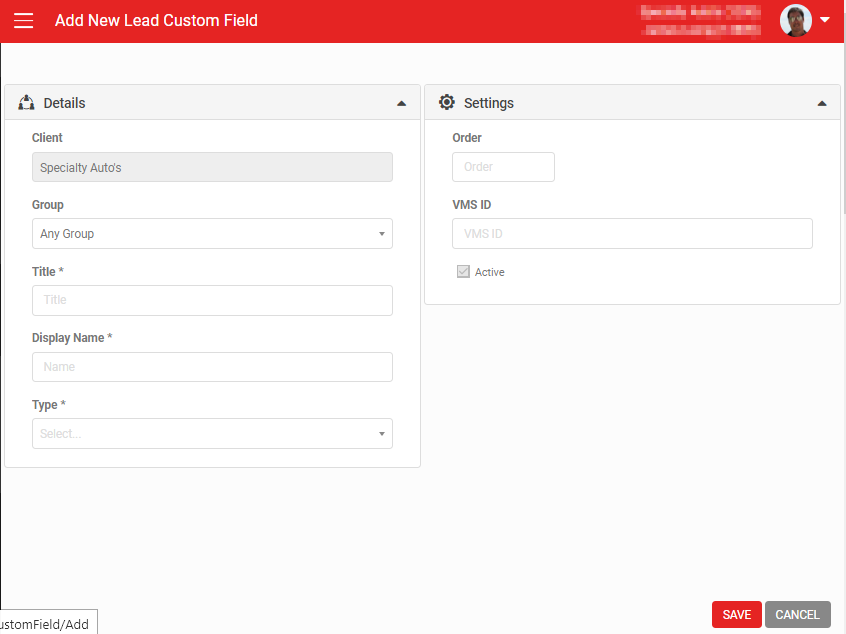Click the Settings gear icon
Screen dimensions: 846x634
446,103
